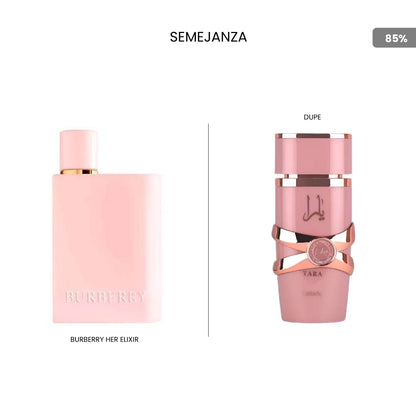Click the DUPE label above Yara bottle

point(312,117)
